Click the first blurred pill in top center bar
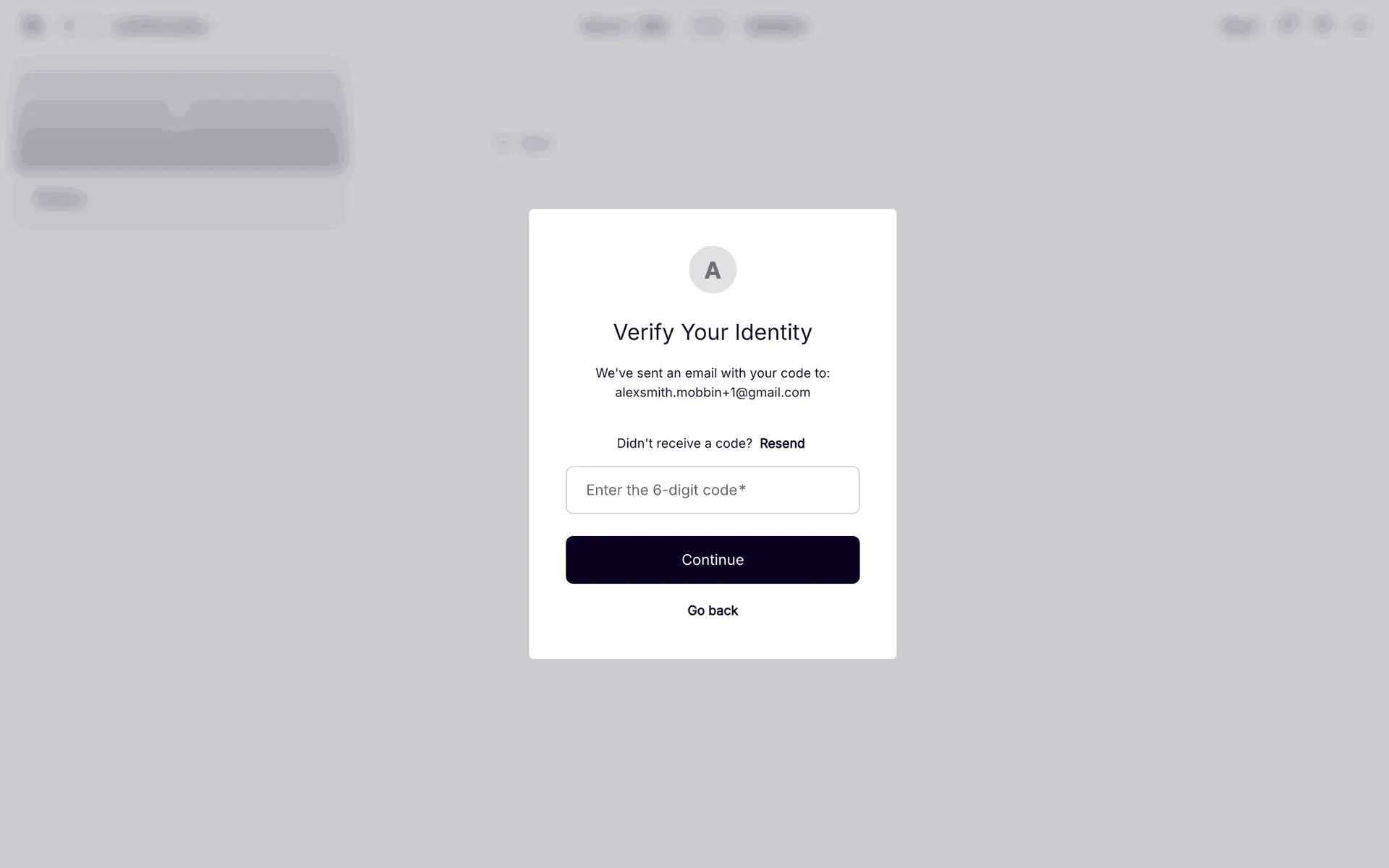The width and height of the screenshot is (1389, 868). [x=603, y=27]
